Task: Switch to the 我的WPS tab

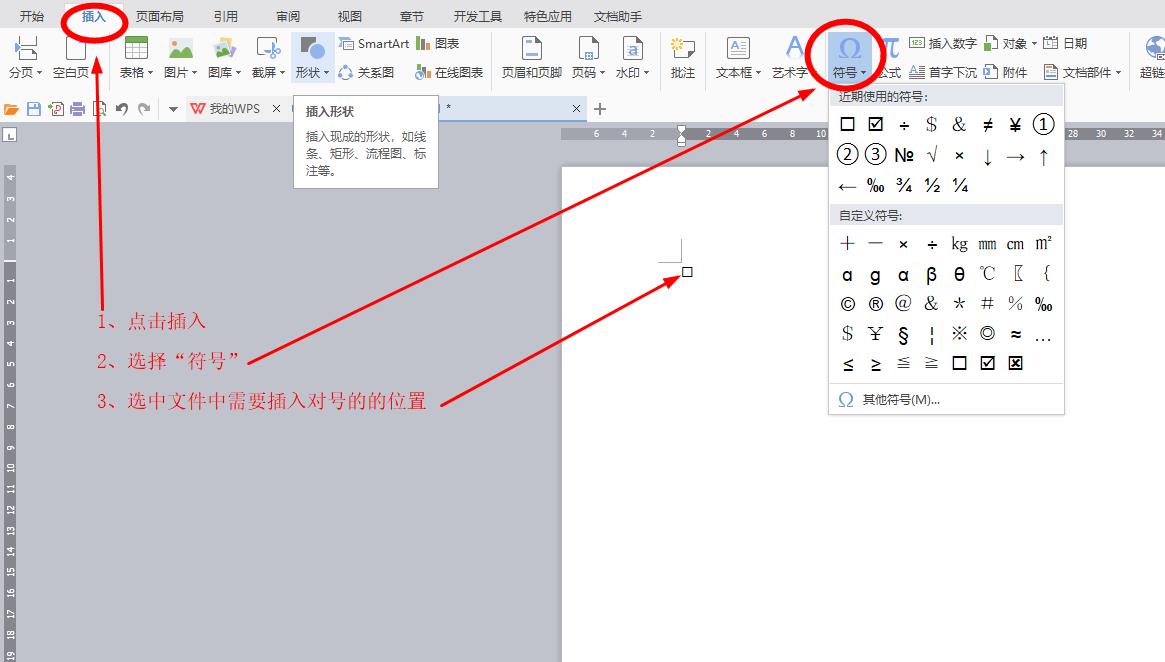Action: point(227,108)
